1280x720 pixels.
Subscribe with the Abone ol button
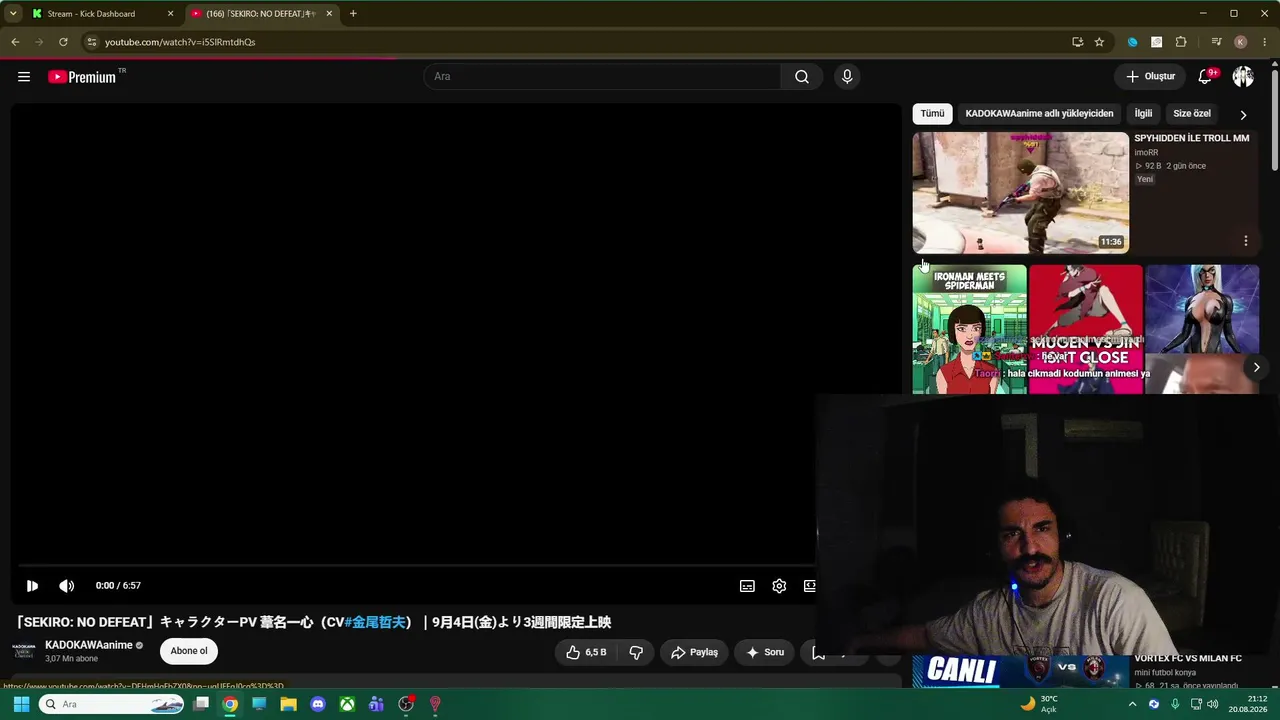pos(189,651)
